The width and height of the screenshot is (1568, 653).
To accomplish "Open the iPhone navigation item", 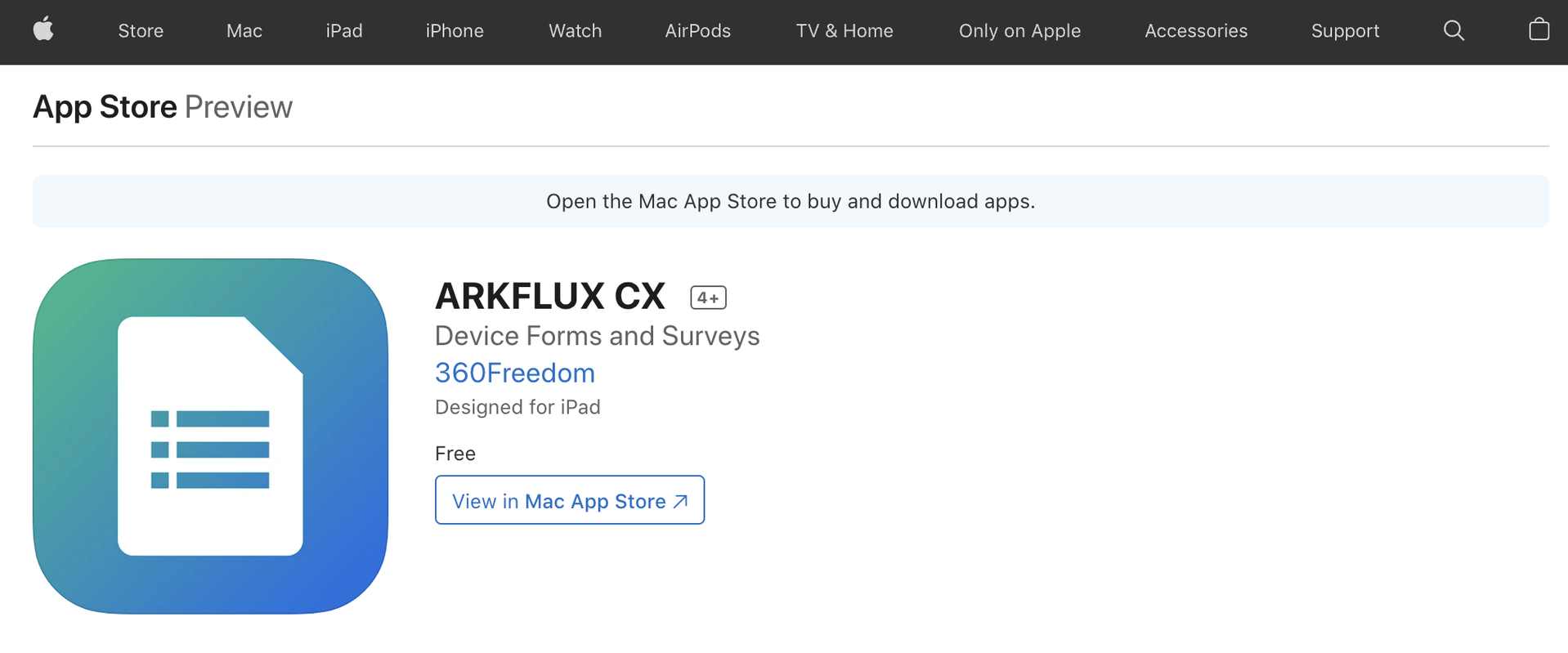I will pos(455,31).
